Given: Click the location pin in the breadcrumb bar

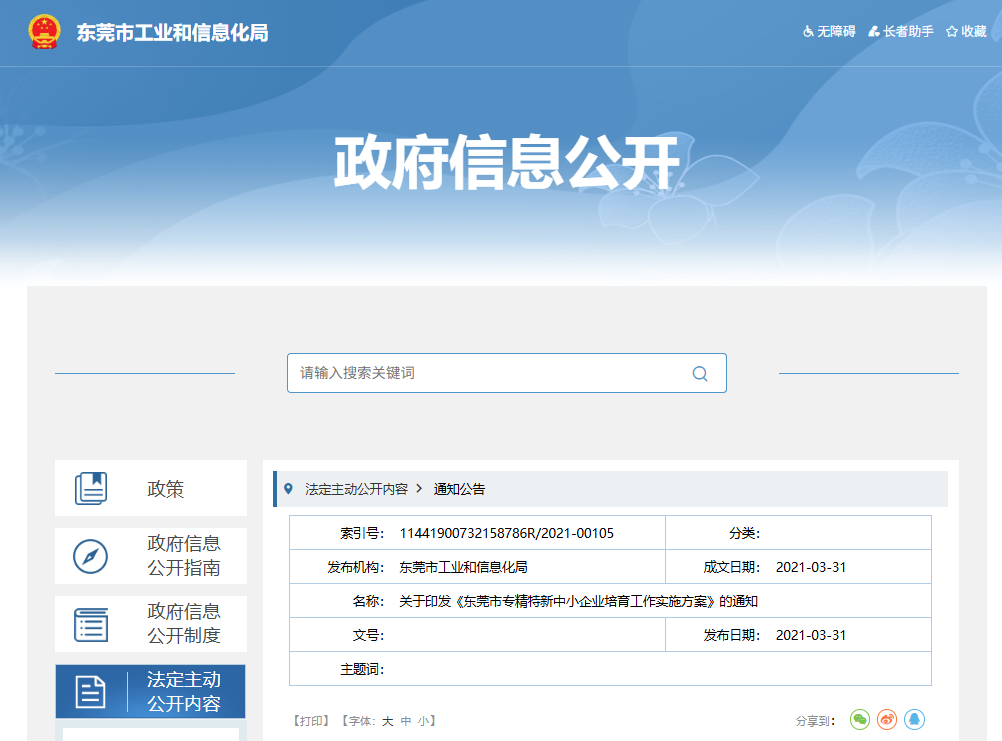Looking at the screenshot, I should [289, 487].
